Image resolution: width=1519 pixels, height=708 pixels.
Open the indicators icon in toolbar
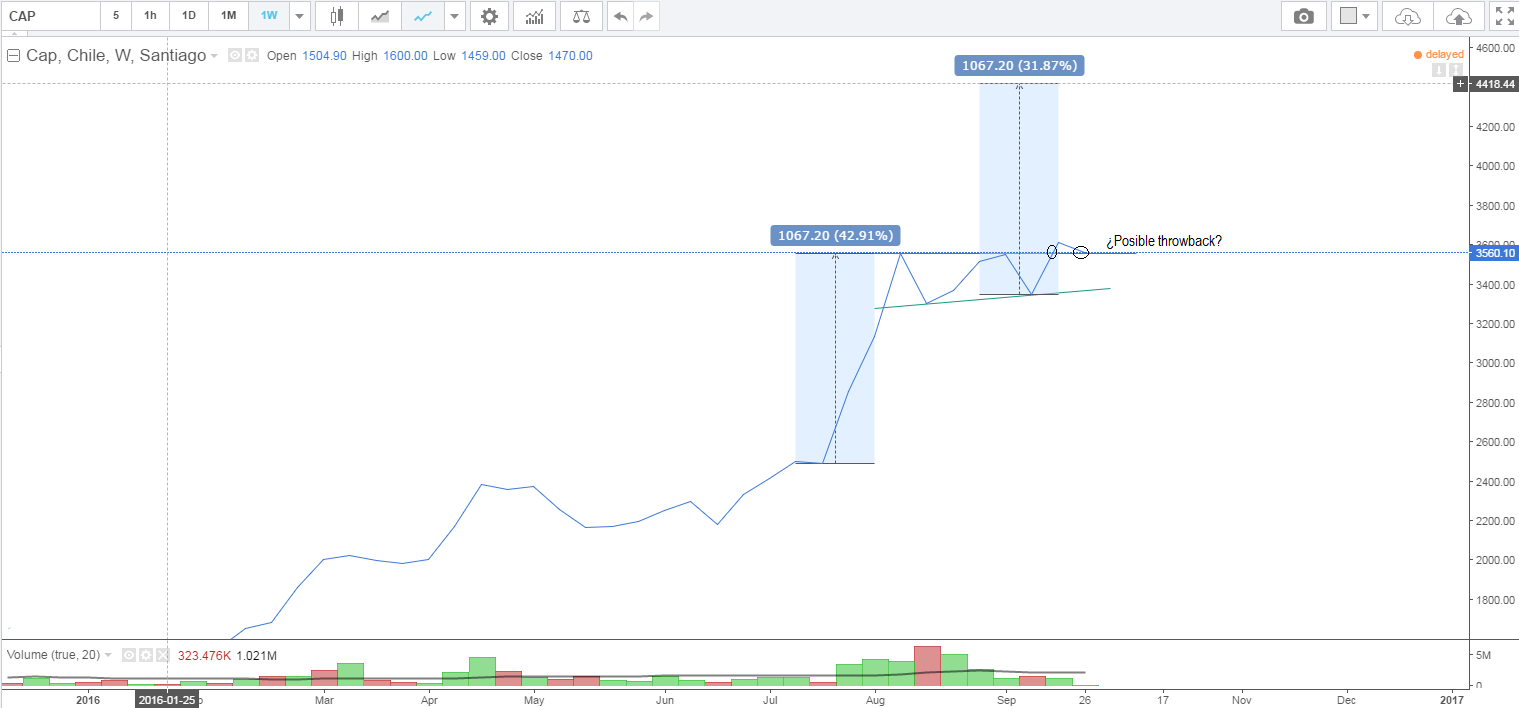535,16
